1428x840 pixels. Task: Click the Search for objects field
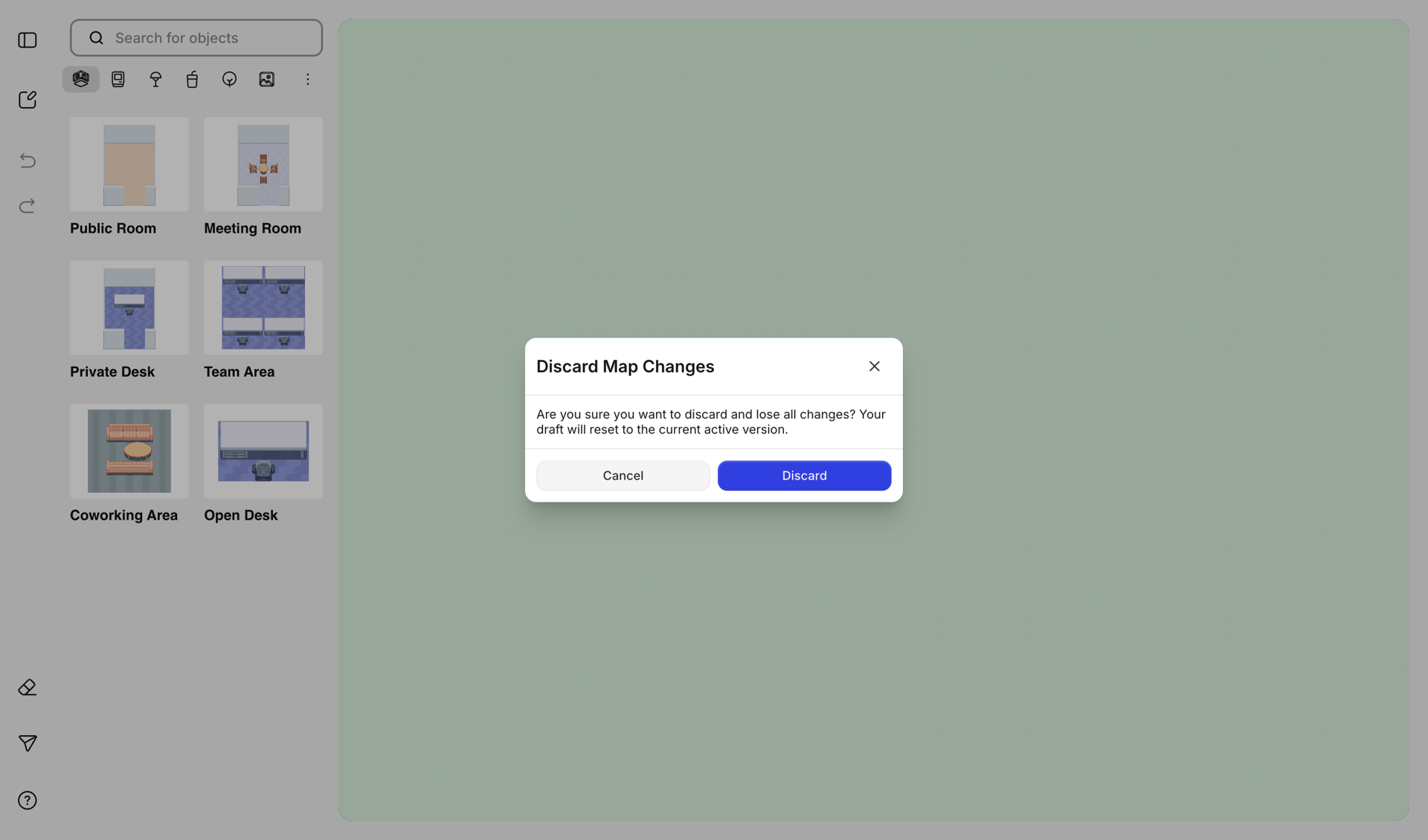(x=196, y=37)
